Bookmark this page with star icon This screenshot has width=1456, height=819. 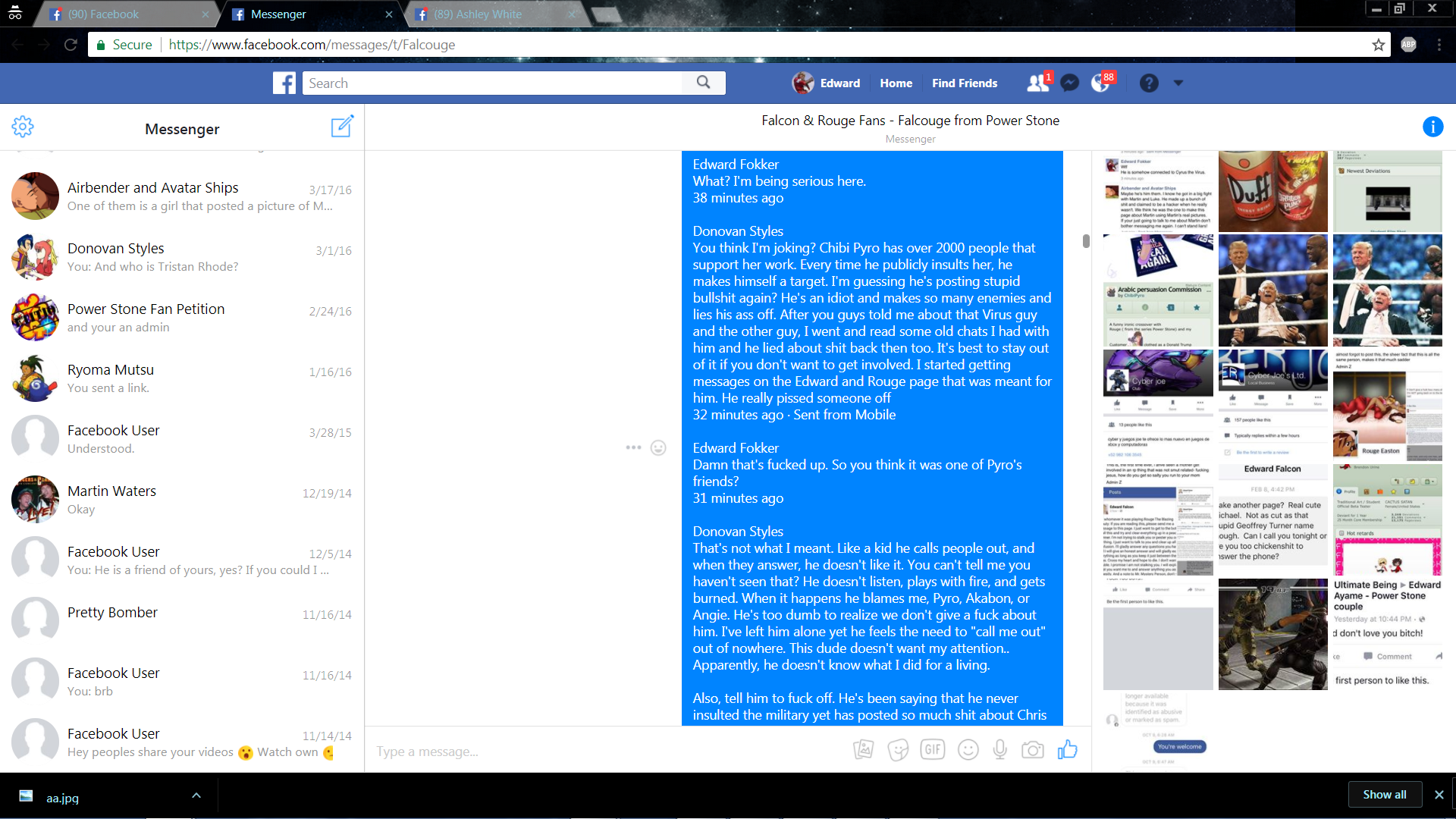[1378, 45]
